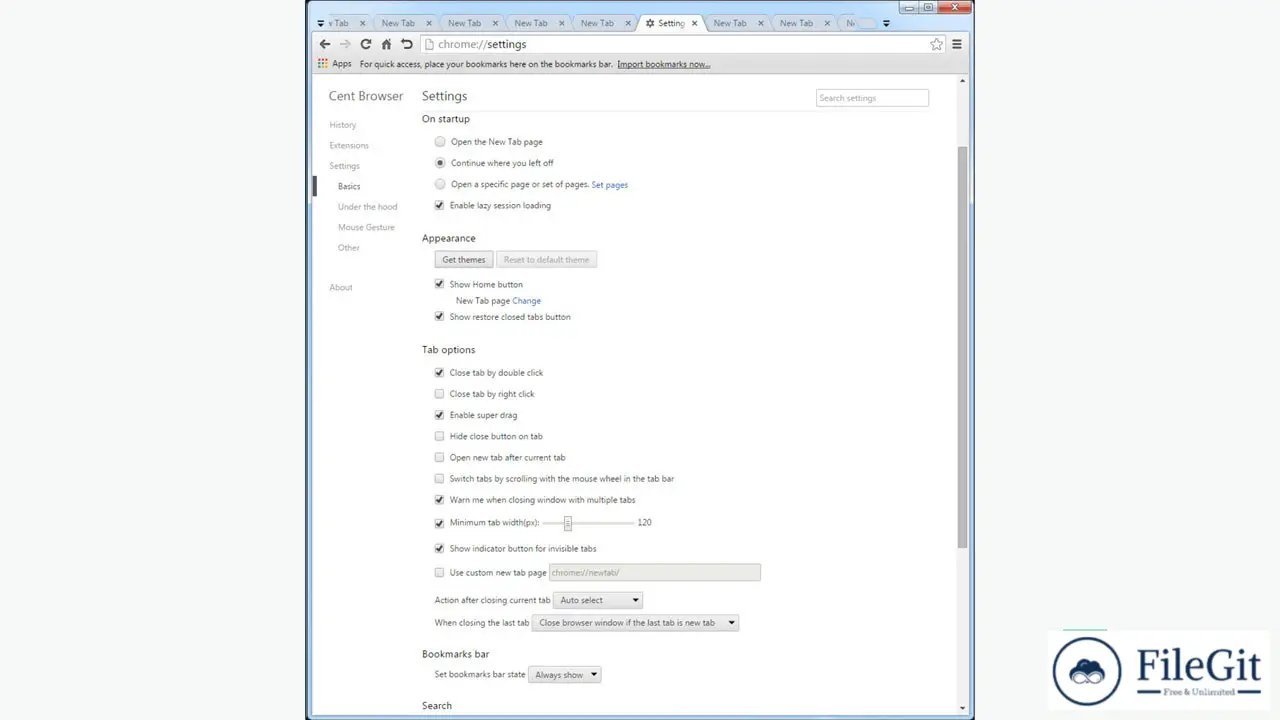Enable Open new tab after current tab
The height and width of the screenshot is (720, 1280).
coord(439,457)
